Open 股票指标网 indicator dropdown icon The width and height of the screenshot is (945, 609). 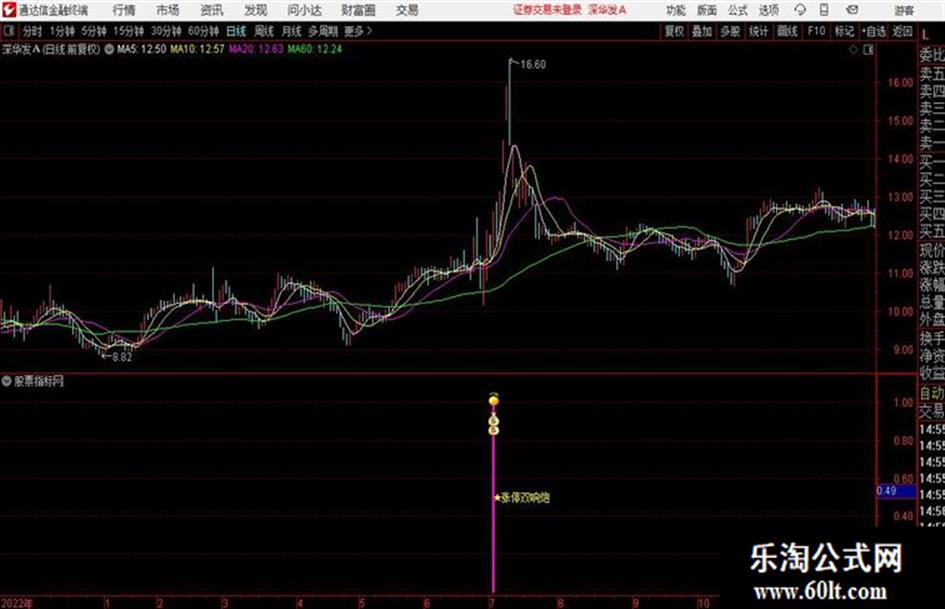7,381
